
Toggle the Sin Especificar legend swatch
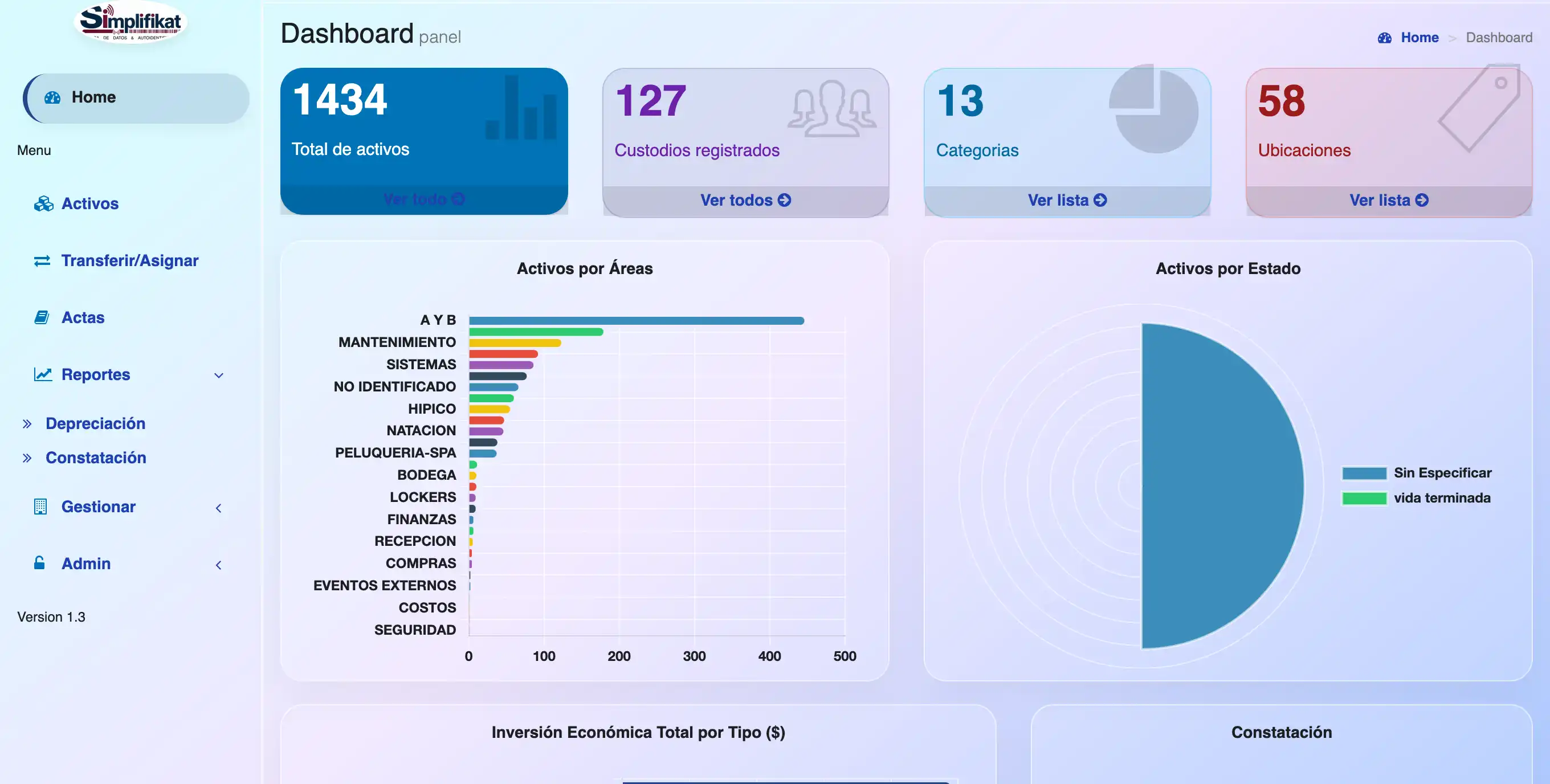tap(1364, 473)
